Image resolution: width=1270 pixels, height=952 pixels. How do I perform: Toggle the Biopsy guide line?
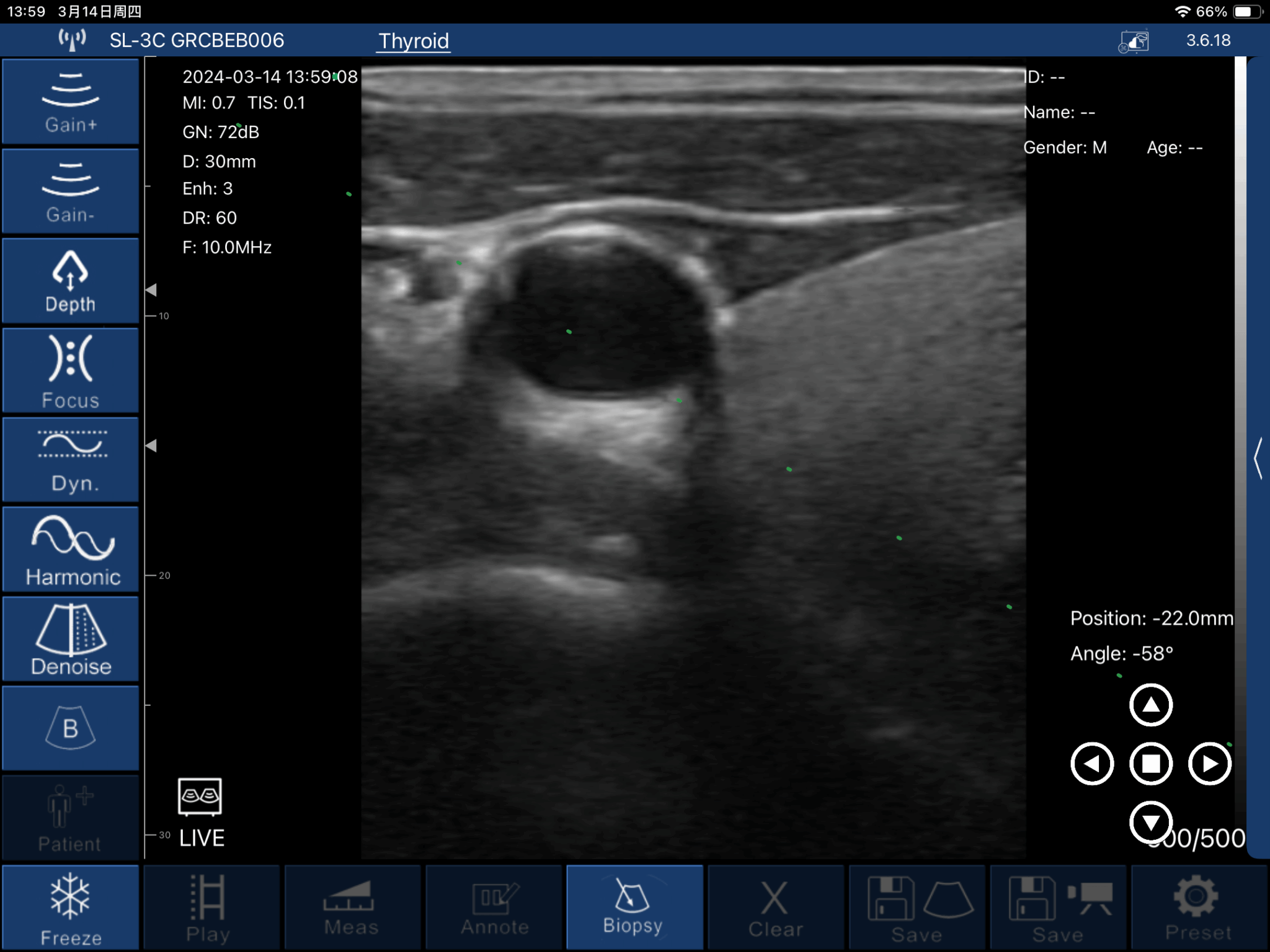(634, 907)
